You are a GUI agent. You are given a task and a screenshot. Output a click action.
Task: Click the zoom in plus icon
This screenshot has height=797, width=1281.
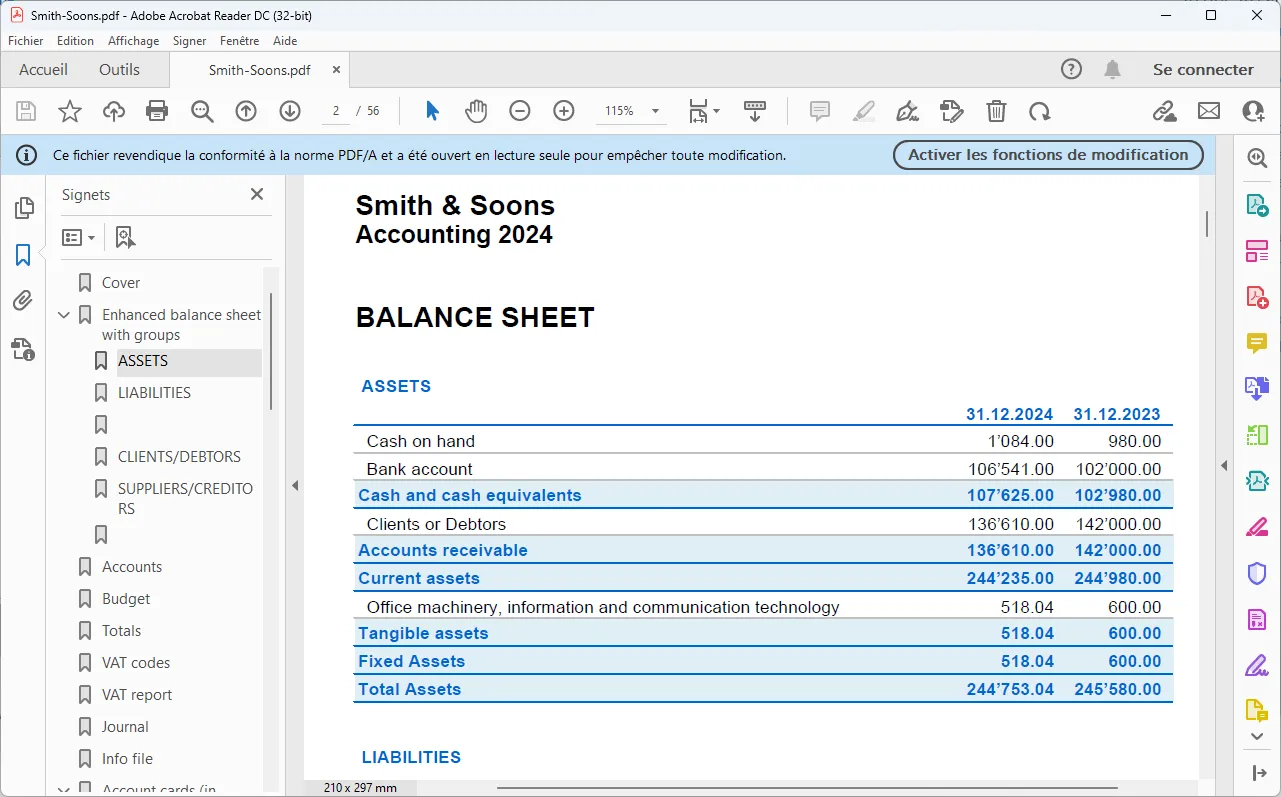click(x=564, y=111)
